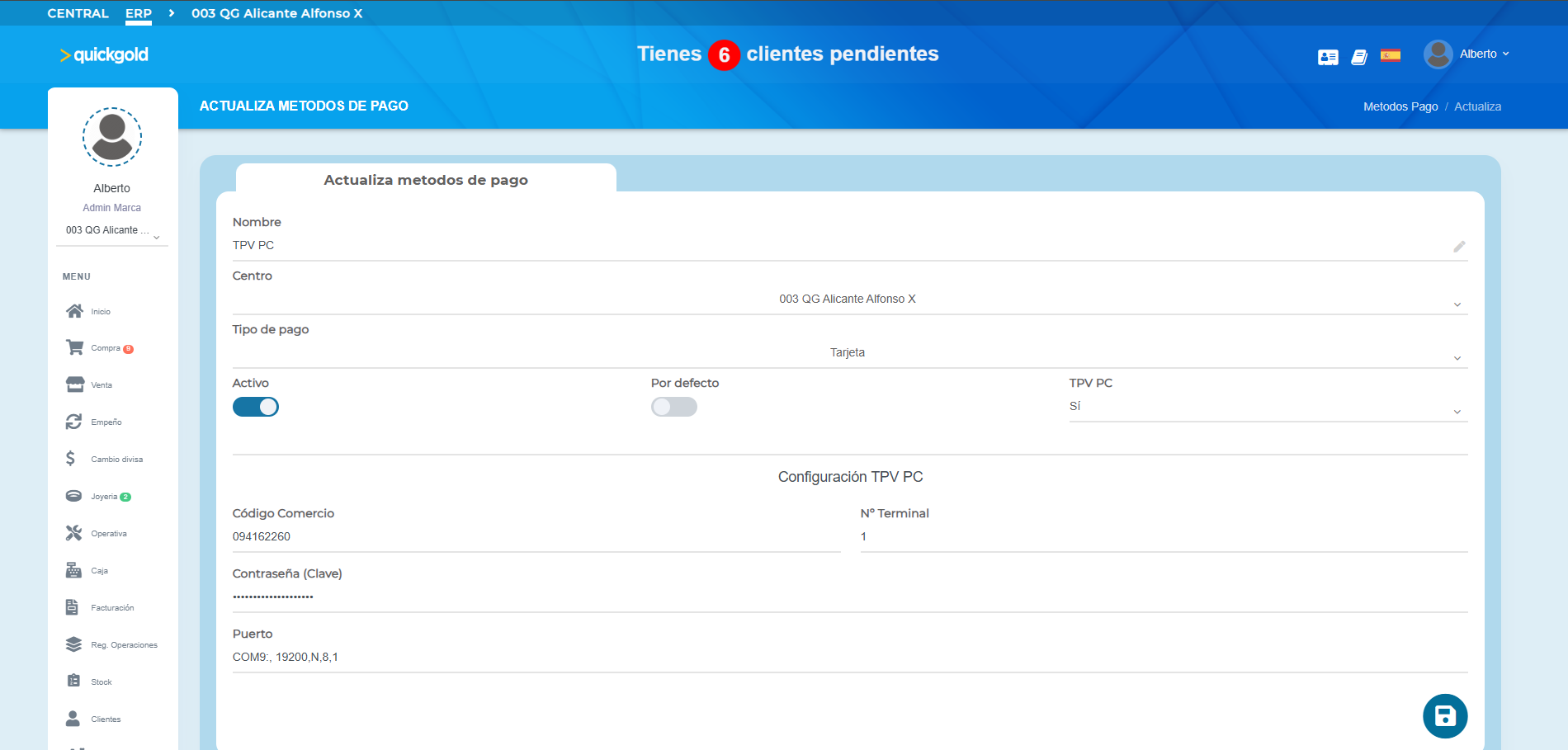Open the Tipo de pago dropdown
Image resolution: width=1568 pixels, height=750 pixels.
[x=848, y=353]
